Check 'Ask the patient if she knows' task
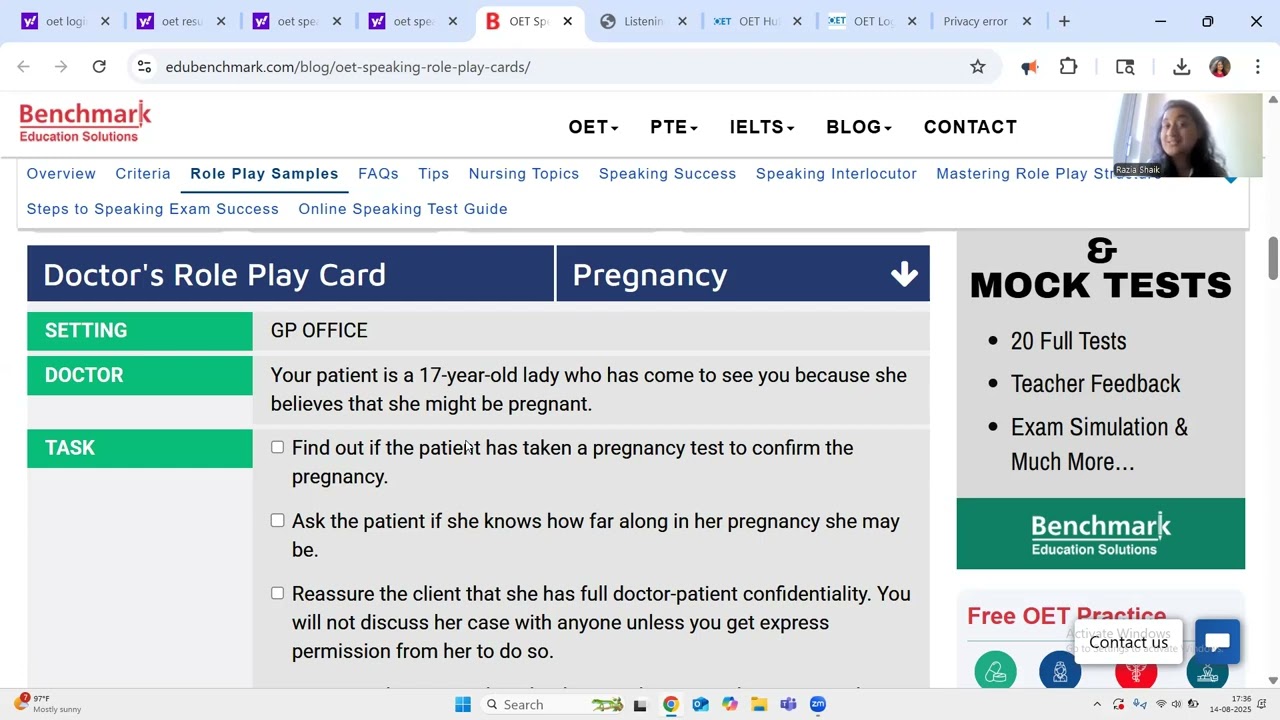The image size is (1280, 720). pyautogui.click(x=277, y=520)
